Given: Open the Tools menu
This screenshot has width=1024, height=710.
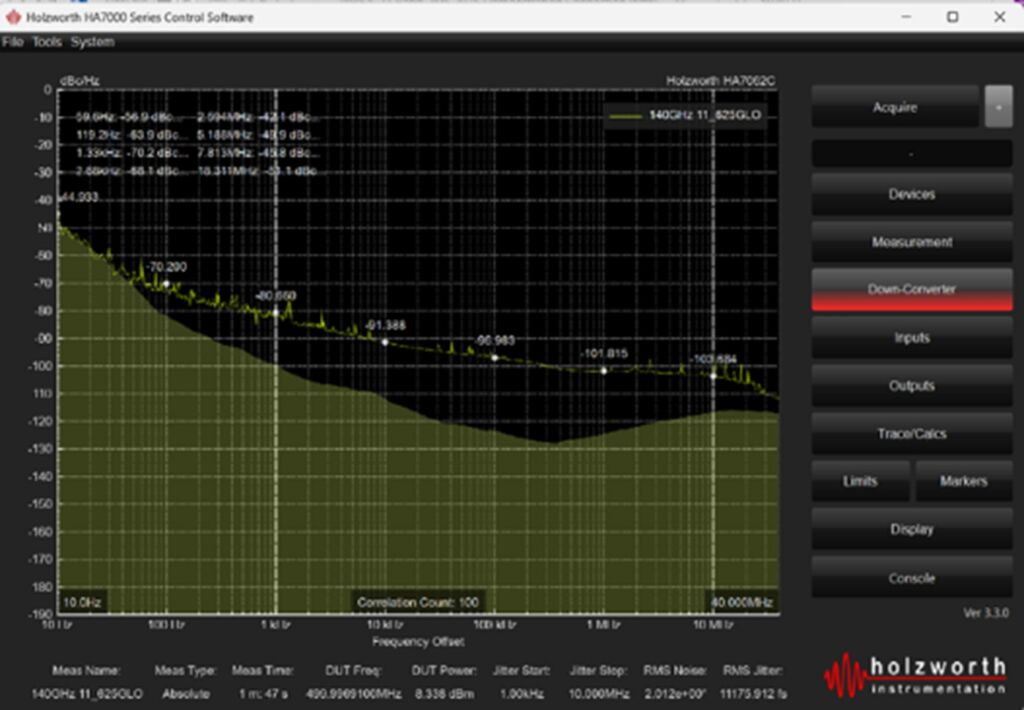Looking at the screenshot, I should click(46, 42).
